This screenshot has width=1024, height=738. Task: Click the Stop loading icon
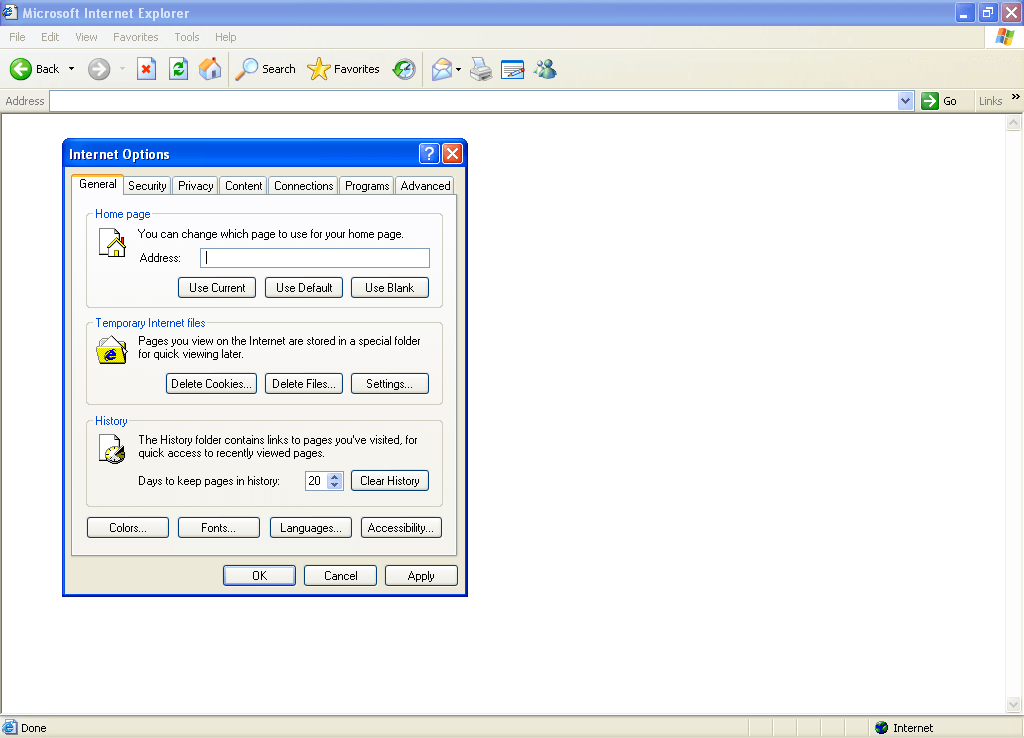146,69
